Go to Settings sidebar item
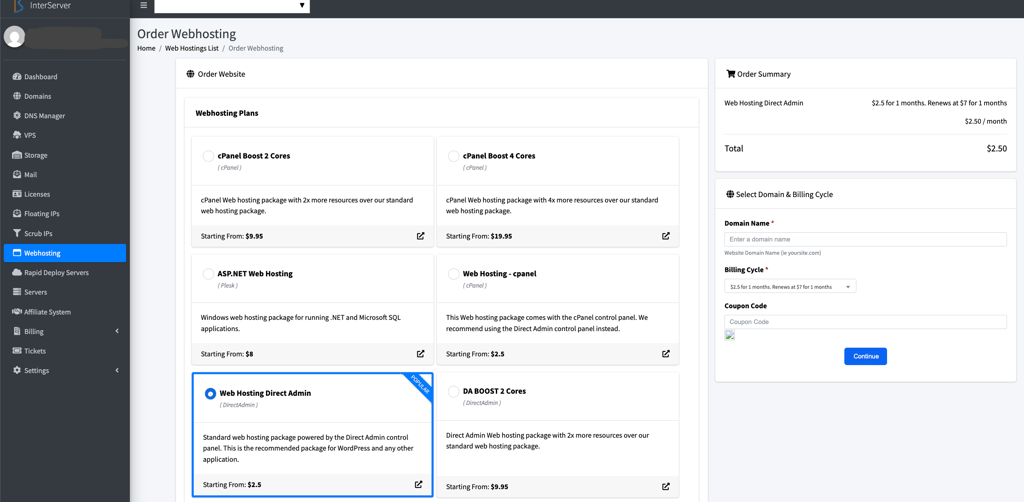Screen dimensions: 1024x502 tap(65, 370)
